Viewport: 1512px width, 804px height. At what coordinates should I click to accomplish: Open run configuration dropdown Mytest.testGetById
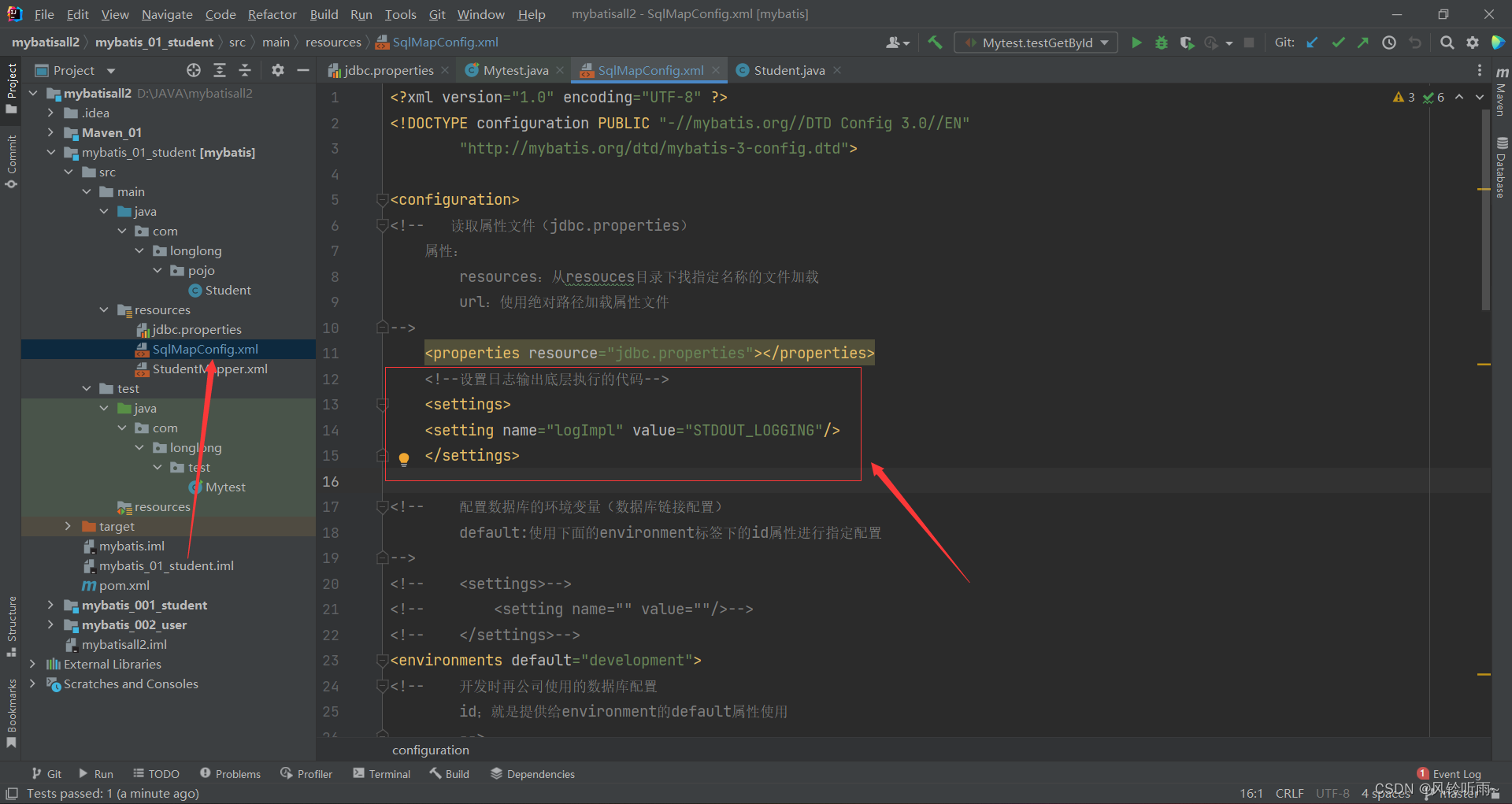point(1036,43)
